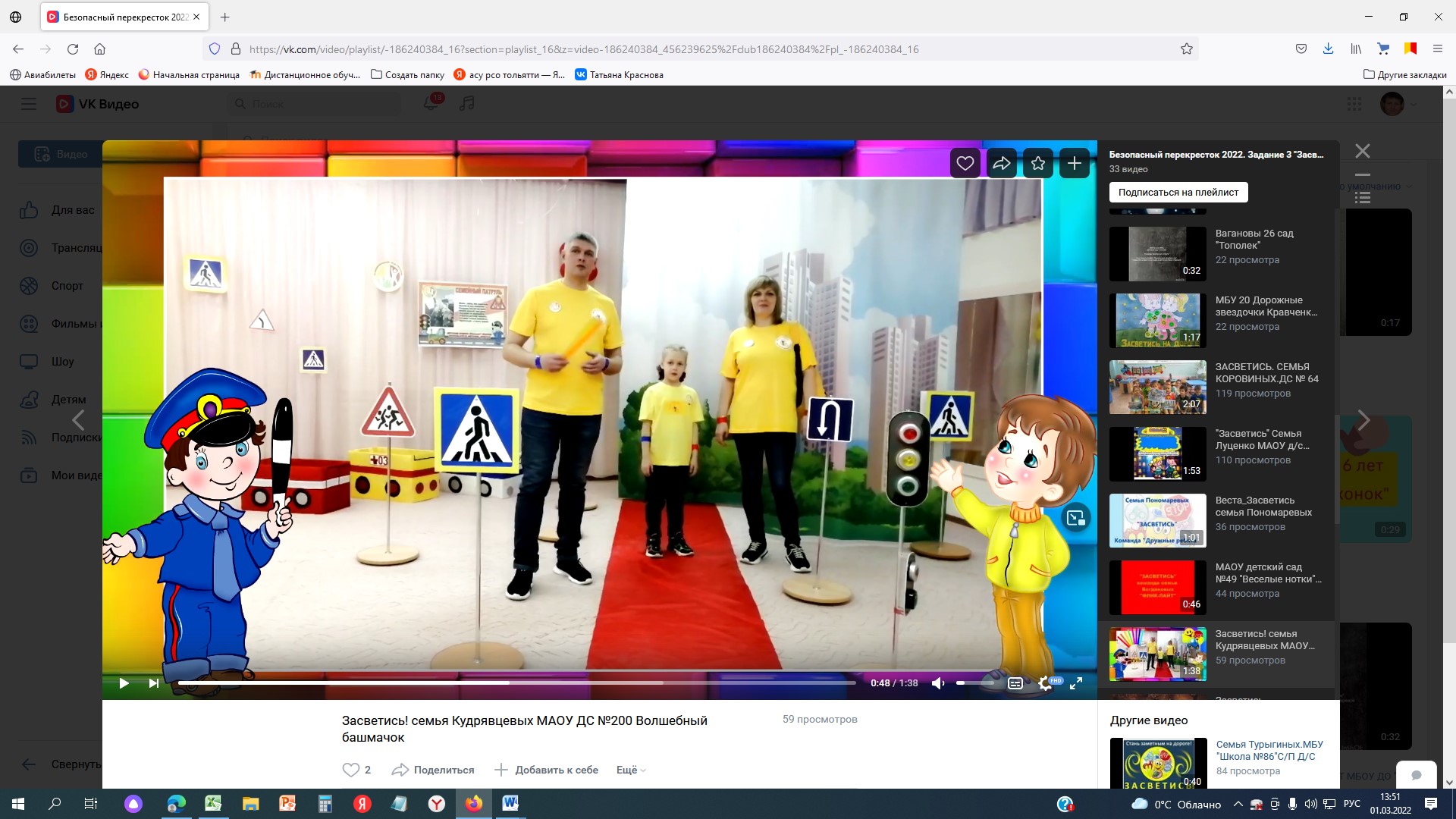The height and width of the screenshot is (819, 1456).
Task: Open video quality settings gear
Action: pyautogui.click(x=1045, y=683)
